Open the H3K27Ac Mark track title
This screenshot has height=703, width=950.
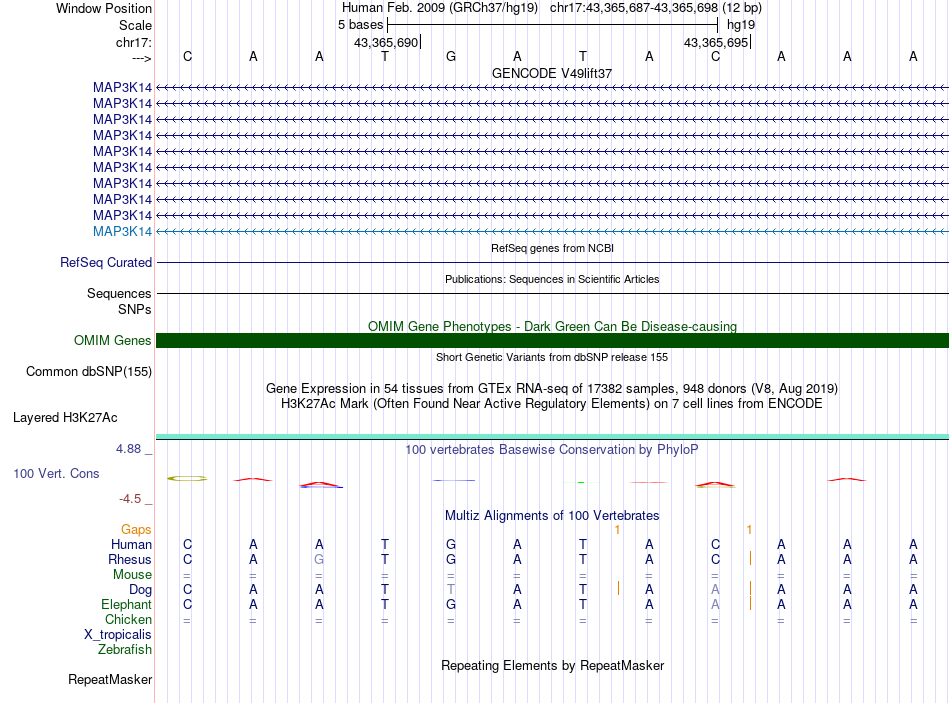[552, 404]
